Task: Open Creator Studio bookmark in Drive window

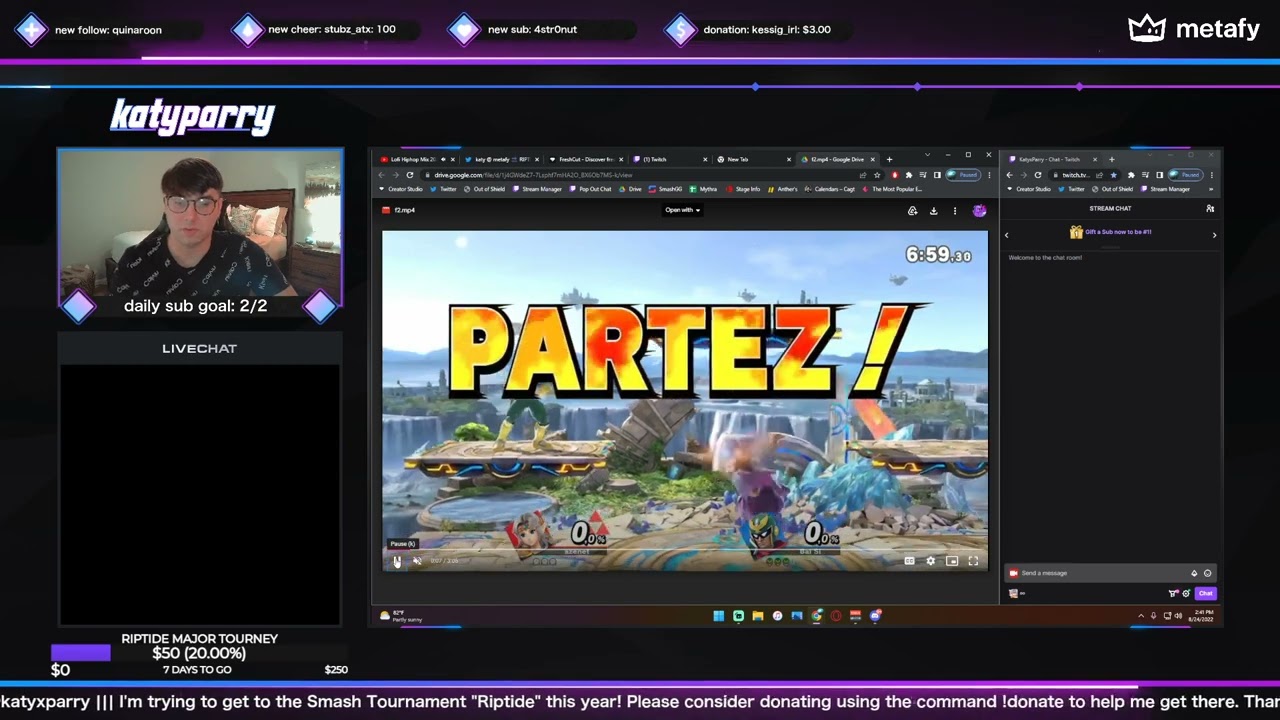Action: (x=401, y=189)
